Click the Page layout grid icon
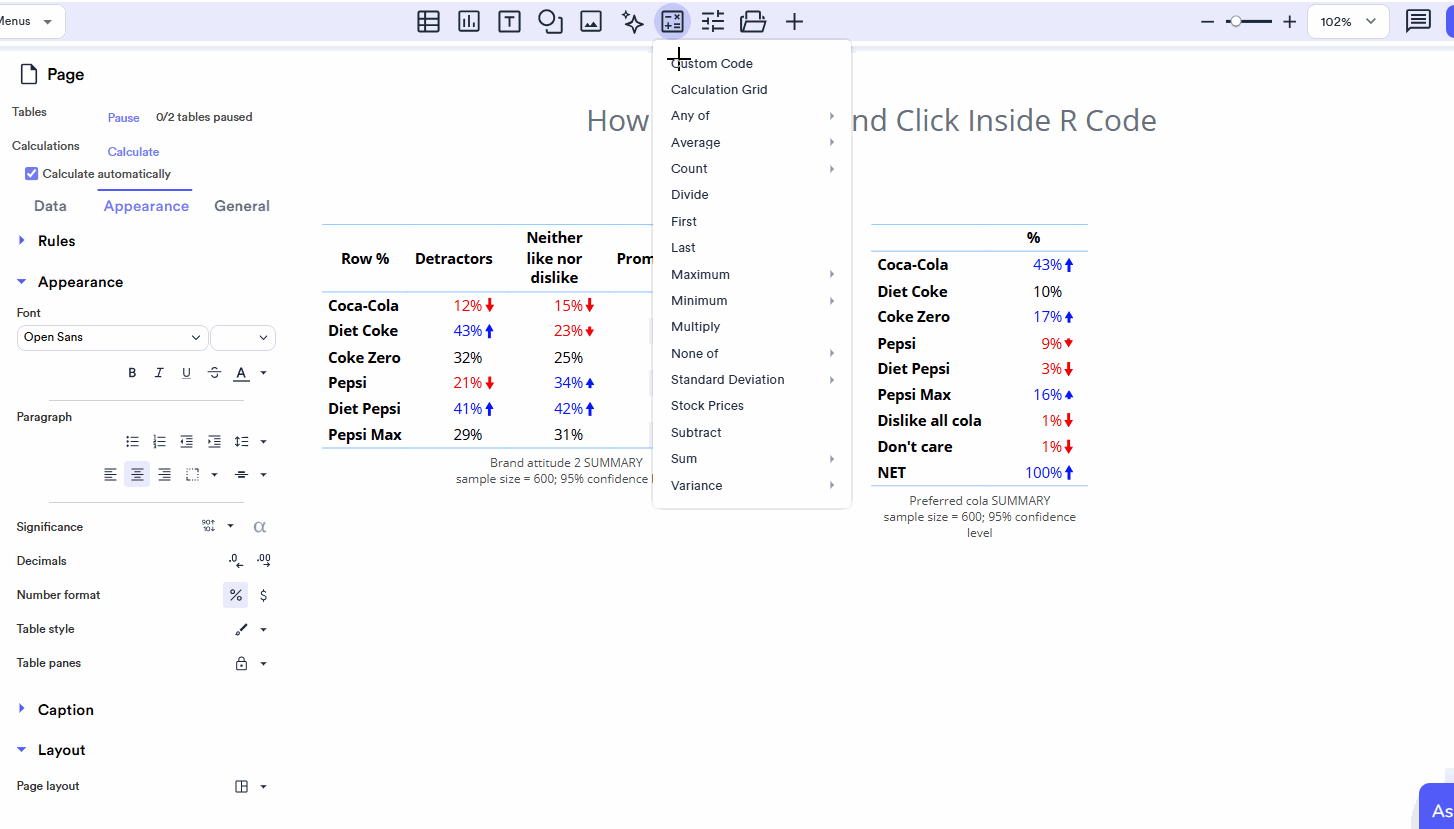The image size is (1454, 829). tap(241, 786)
